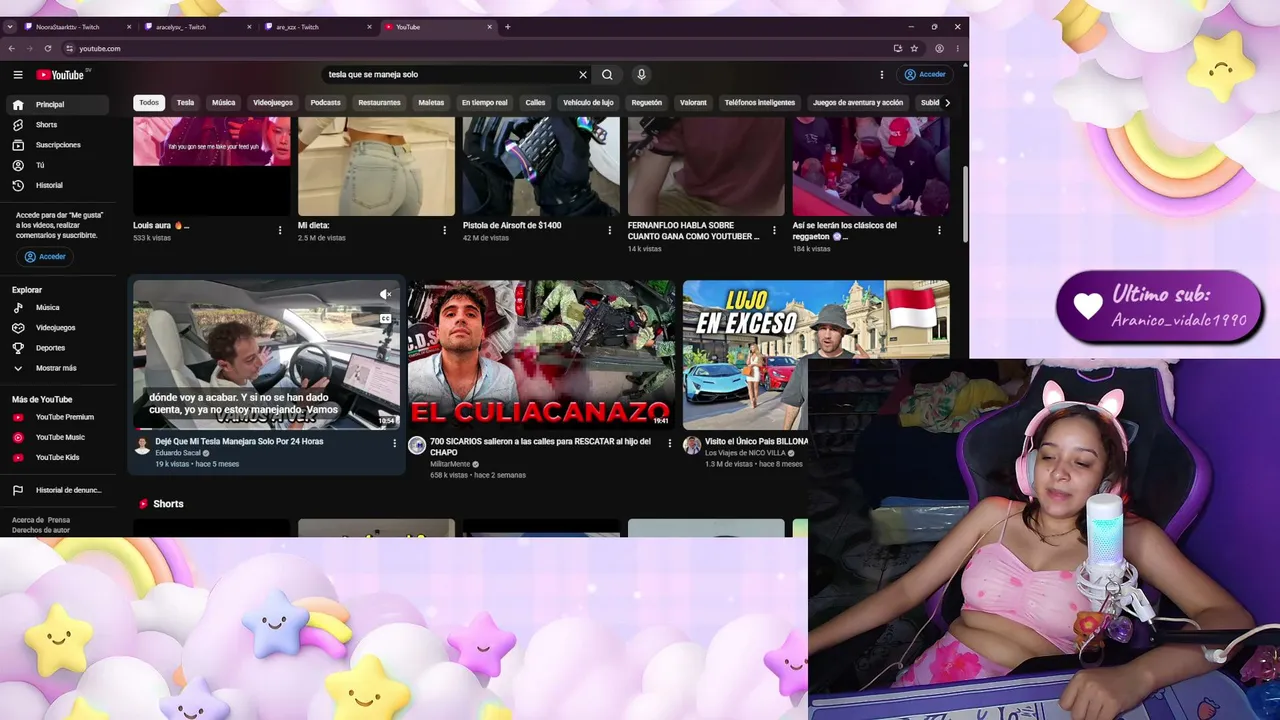1280x720 pixels.
Task: Click the browser address bar
Action: (480, 48)
